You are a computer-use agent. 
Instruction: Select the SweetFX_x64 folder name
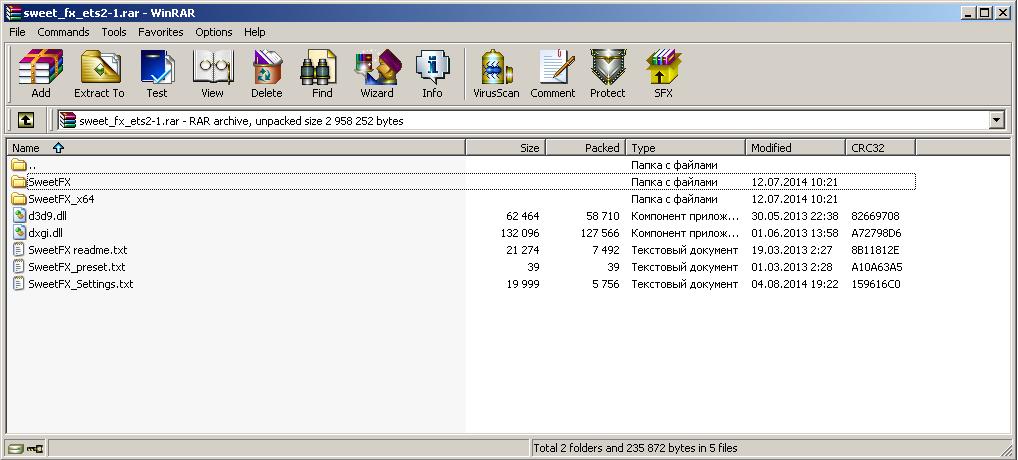pyautogui.click(x=61, y=199)
